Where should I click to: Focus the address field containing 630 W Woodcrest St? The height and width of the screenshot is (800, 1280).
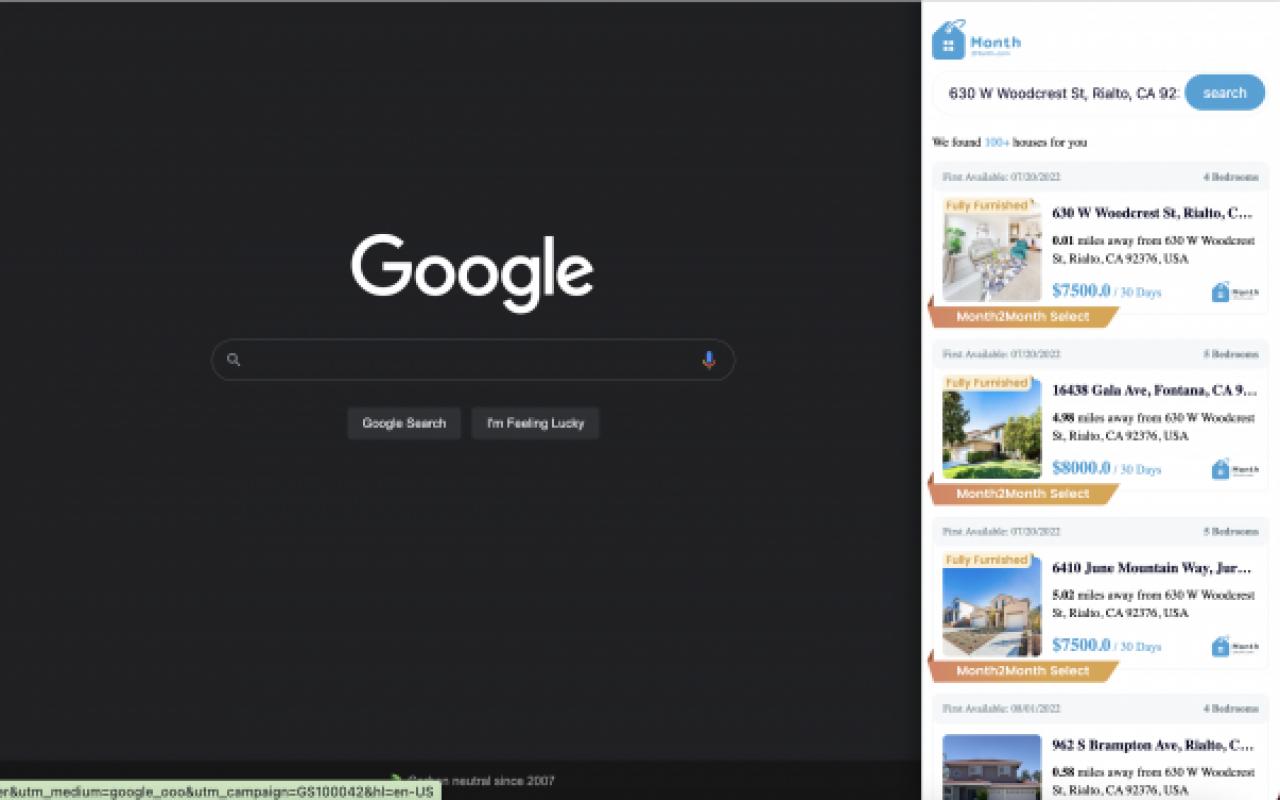click(1064, 93)
